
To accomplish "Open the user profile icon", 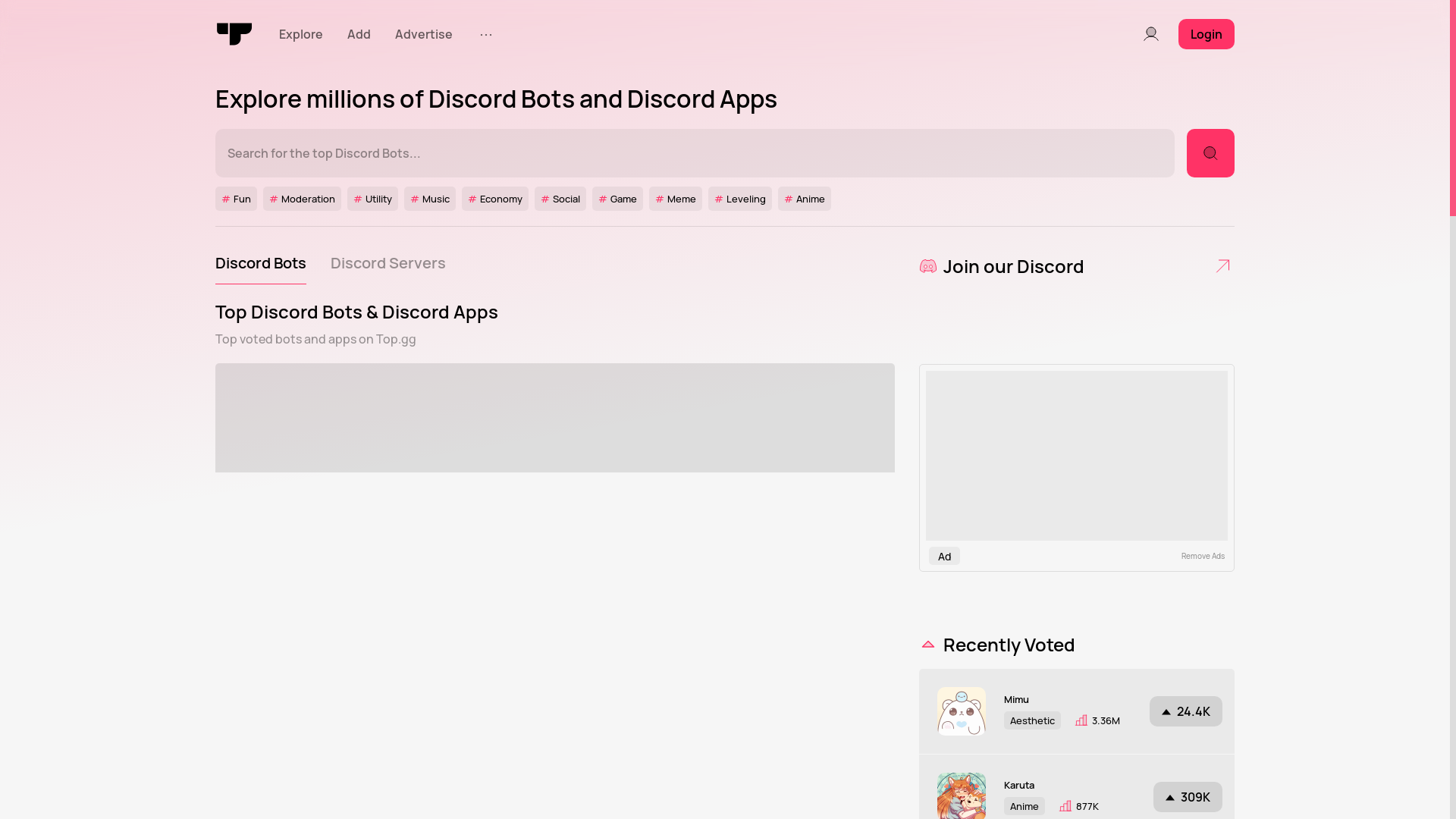I will point(1150,34).
